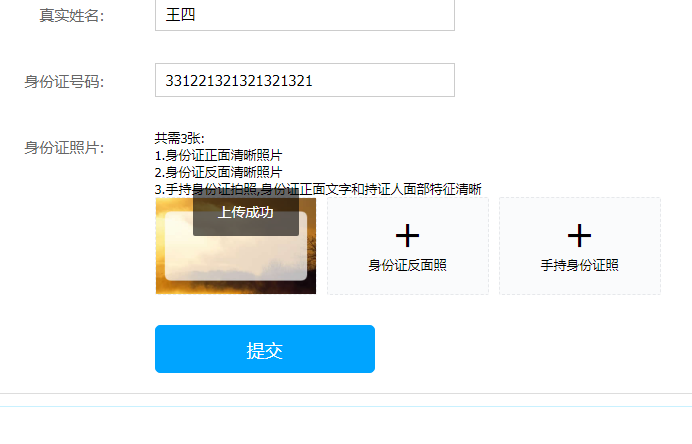
Task: Click the plus icon above 手持身份证照
Action: [579, 236]
